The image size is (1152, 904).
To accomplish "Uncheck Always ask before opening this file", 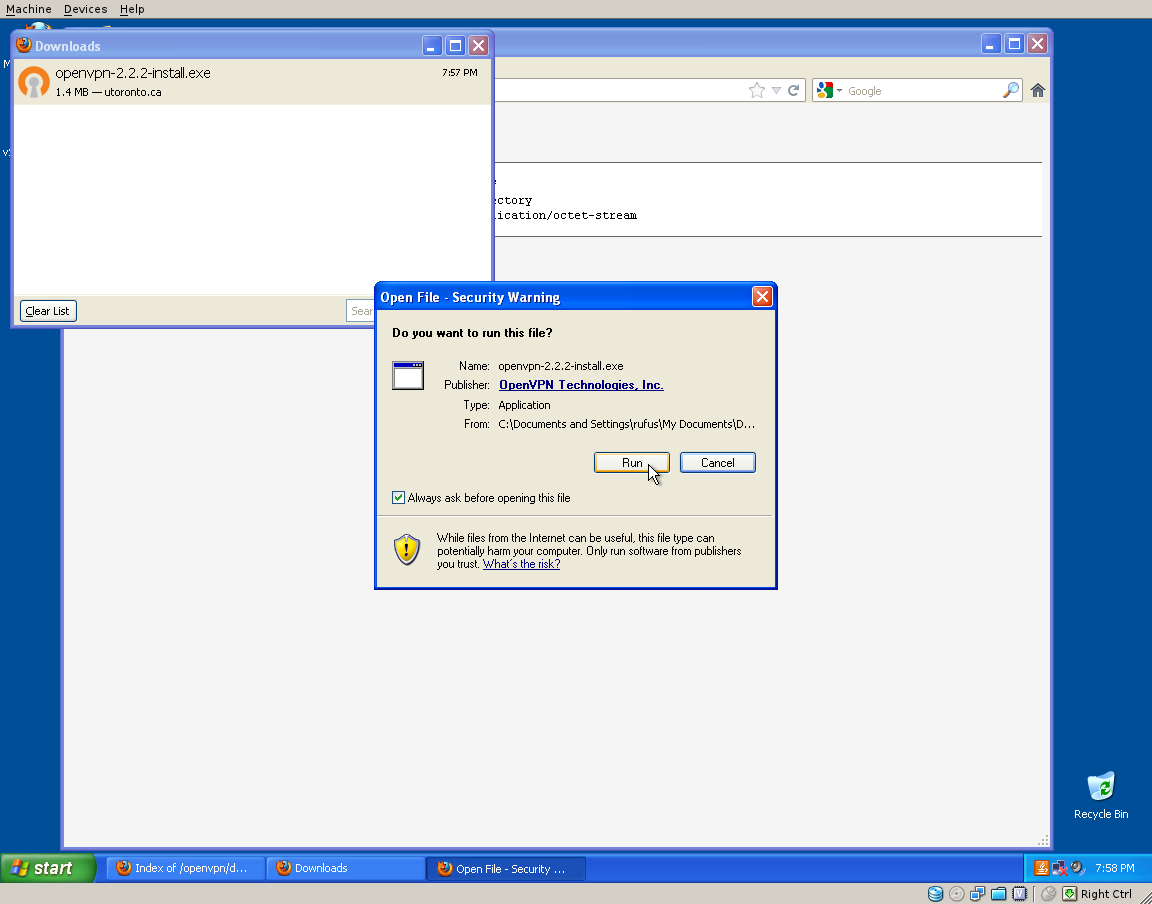I will pos(399,498).
